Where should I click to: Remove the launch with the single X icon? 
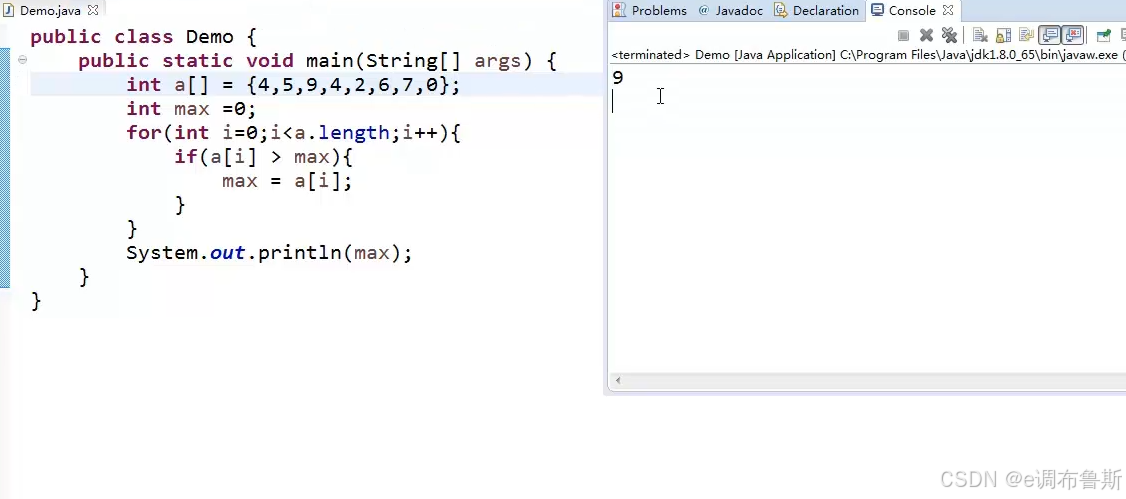click(x=926, y=35)
